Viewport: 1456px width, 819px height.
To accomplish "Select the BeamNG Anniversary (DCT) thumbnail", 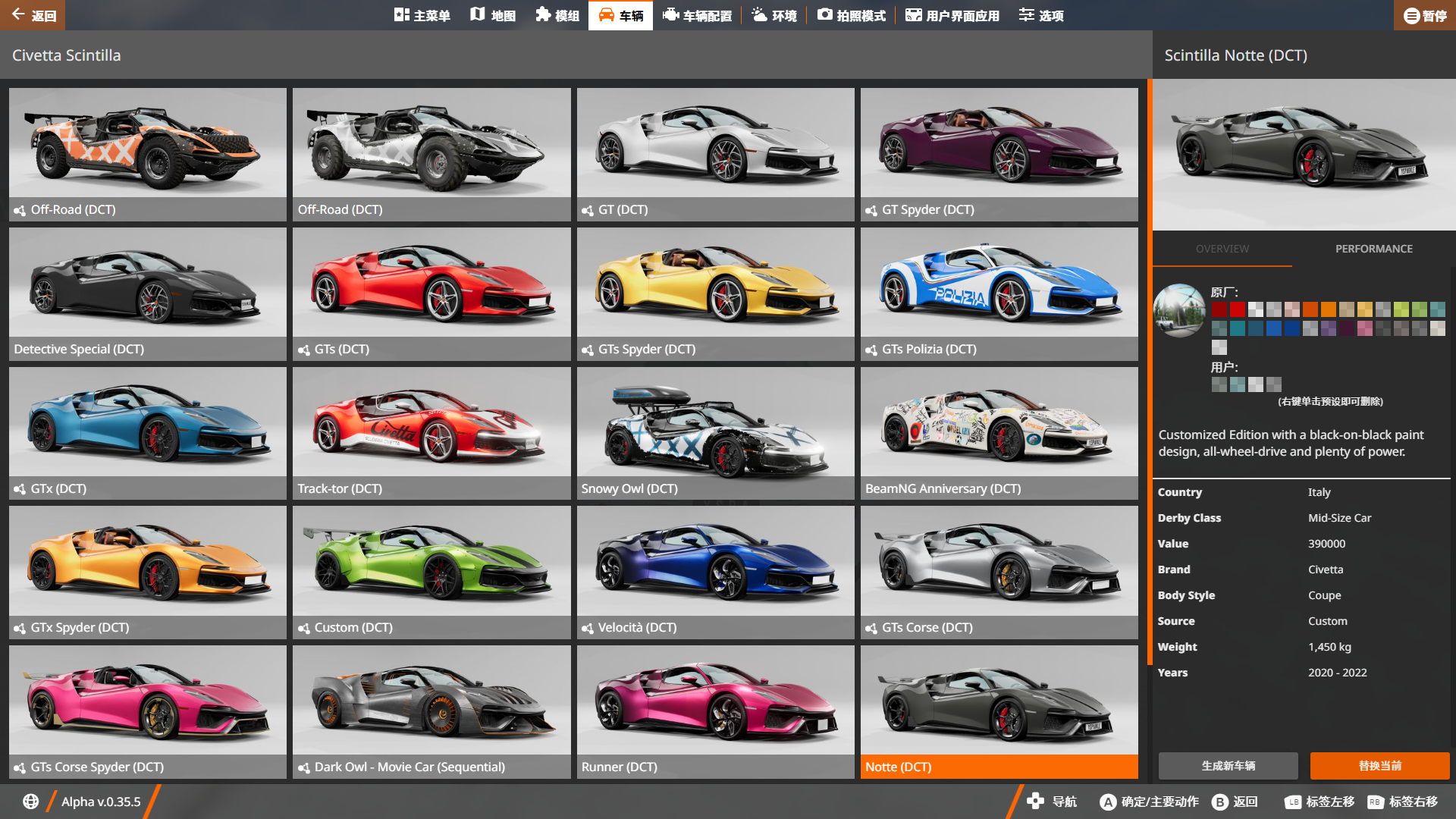I will pyautogui.click(x=999, y=434).
